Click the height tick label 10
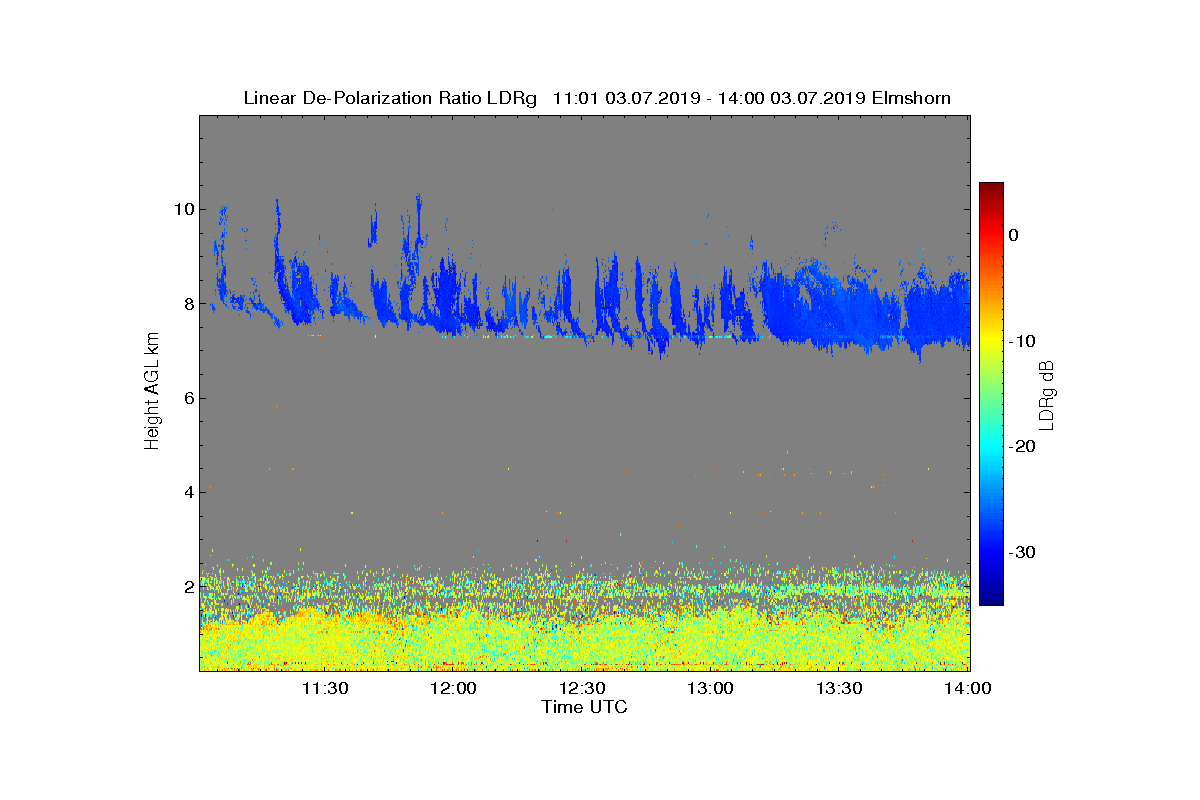Image resolution: width=1200 pixels, height=800 pixels. (182, 209)
